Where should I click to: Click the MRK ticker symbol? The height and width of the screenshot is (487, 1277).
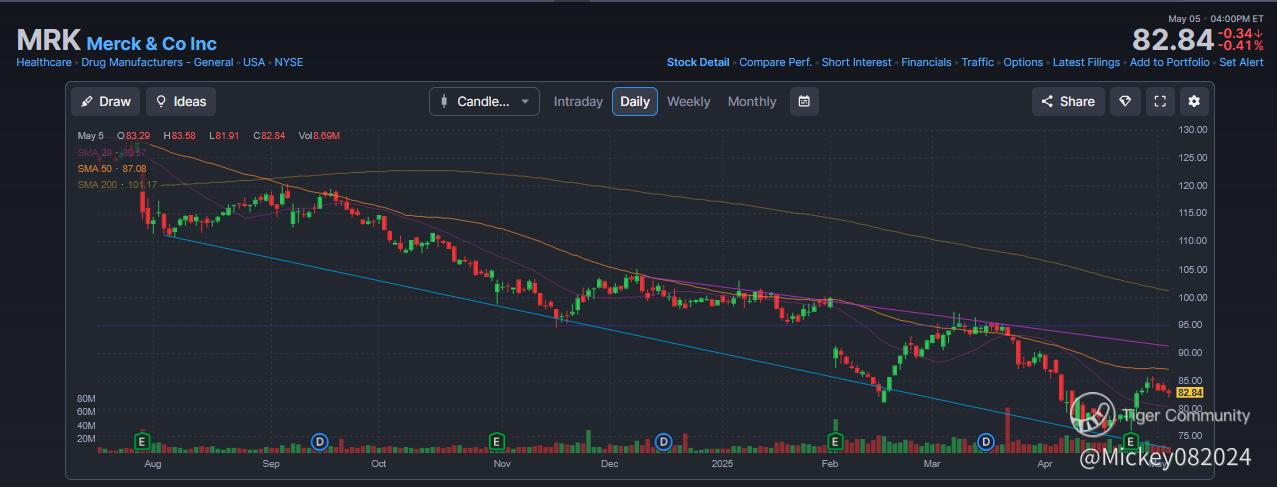48,41
